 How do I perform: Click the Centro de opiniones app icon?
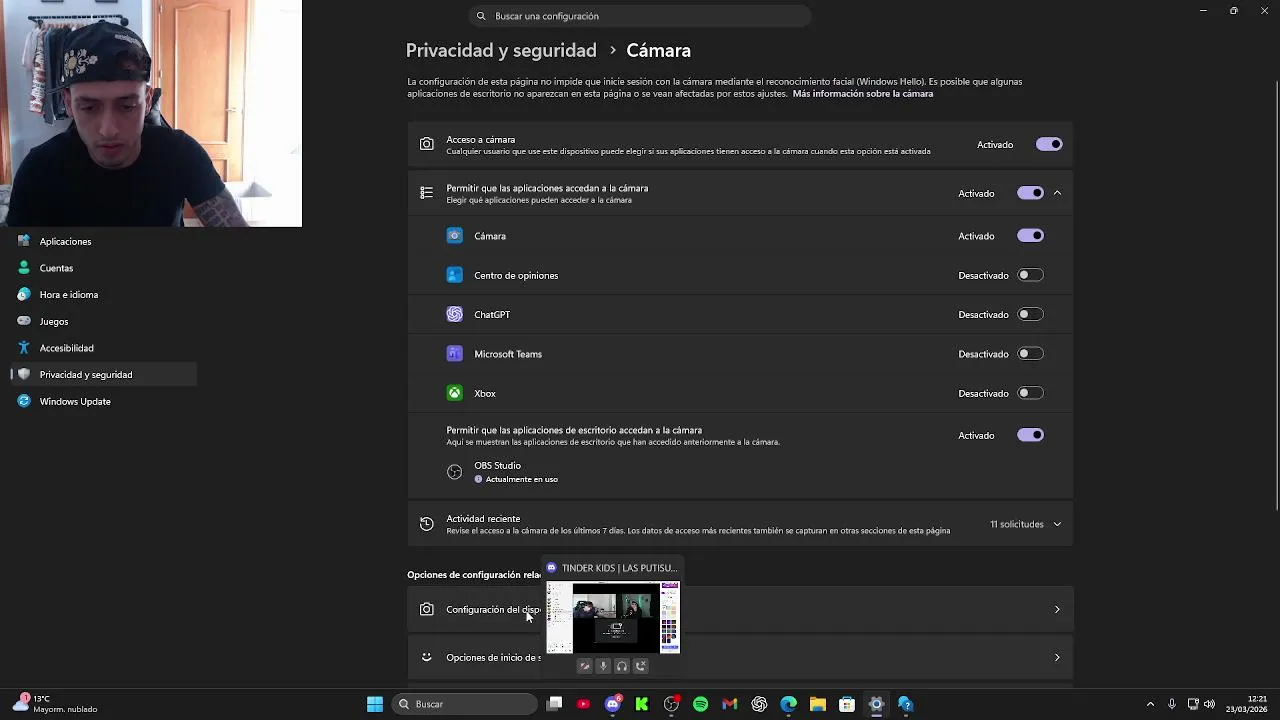point(455,275)
